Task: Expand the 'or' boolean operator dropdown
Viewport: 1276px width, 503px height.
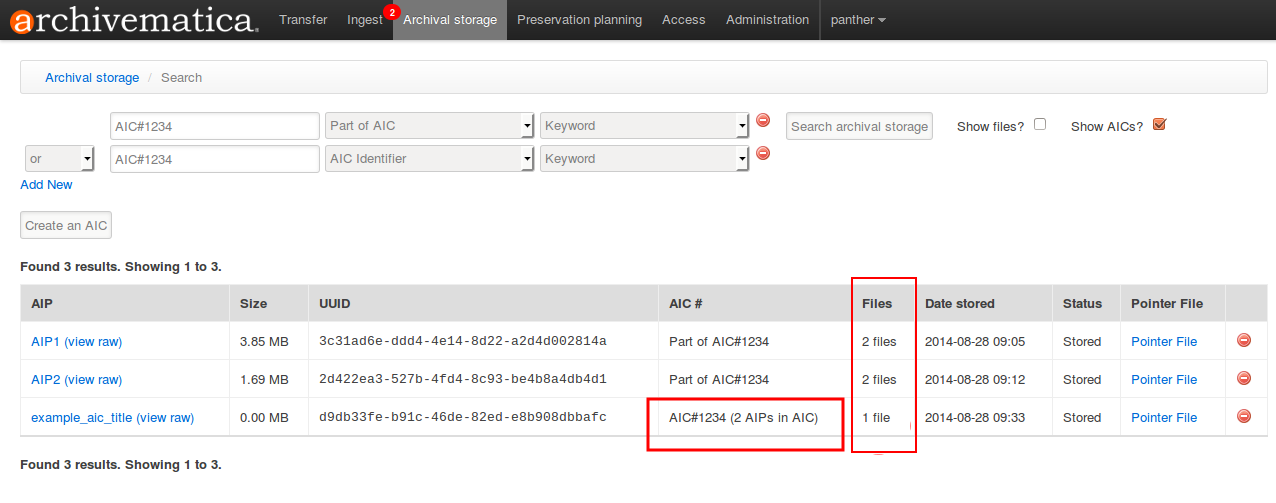Action: pyautogui.click(x=59, y=159)
